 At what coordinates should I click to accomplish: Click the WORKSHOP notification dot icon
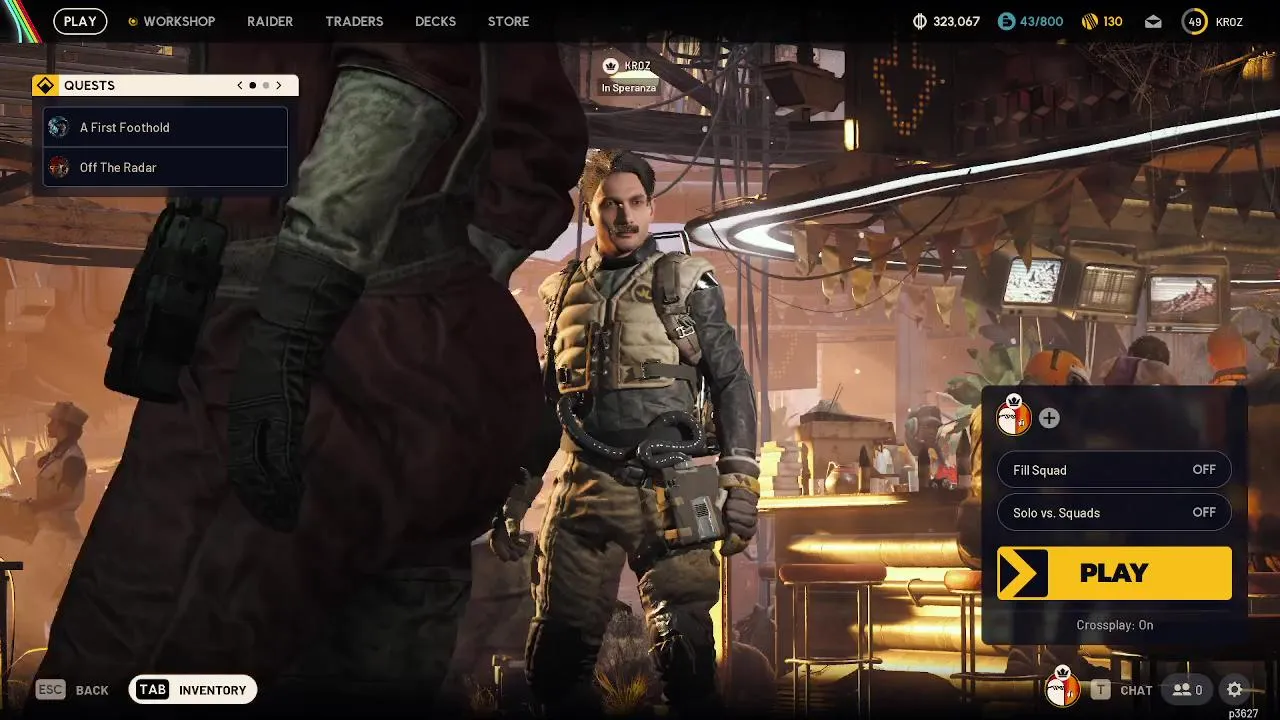[x=132, y=21]
